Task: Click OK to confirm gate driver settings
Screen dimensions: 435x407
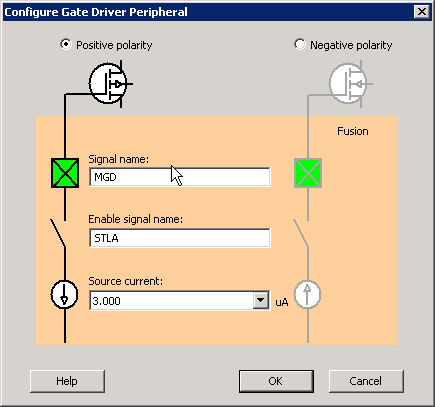Action: (x=276, y=381)
